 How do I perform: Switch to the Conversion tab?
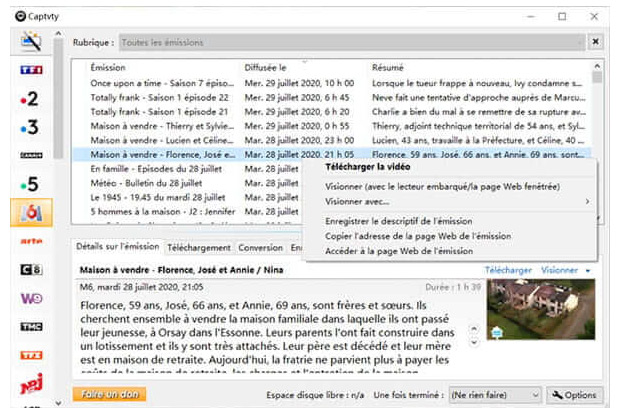[x=261, y=248]
